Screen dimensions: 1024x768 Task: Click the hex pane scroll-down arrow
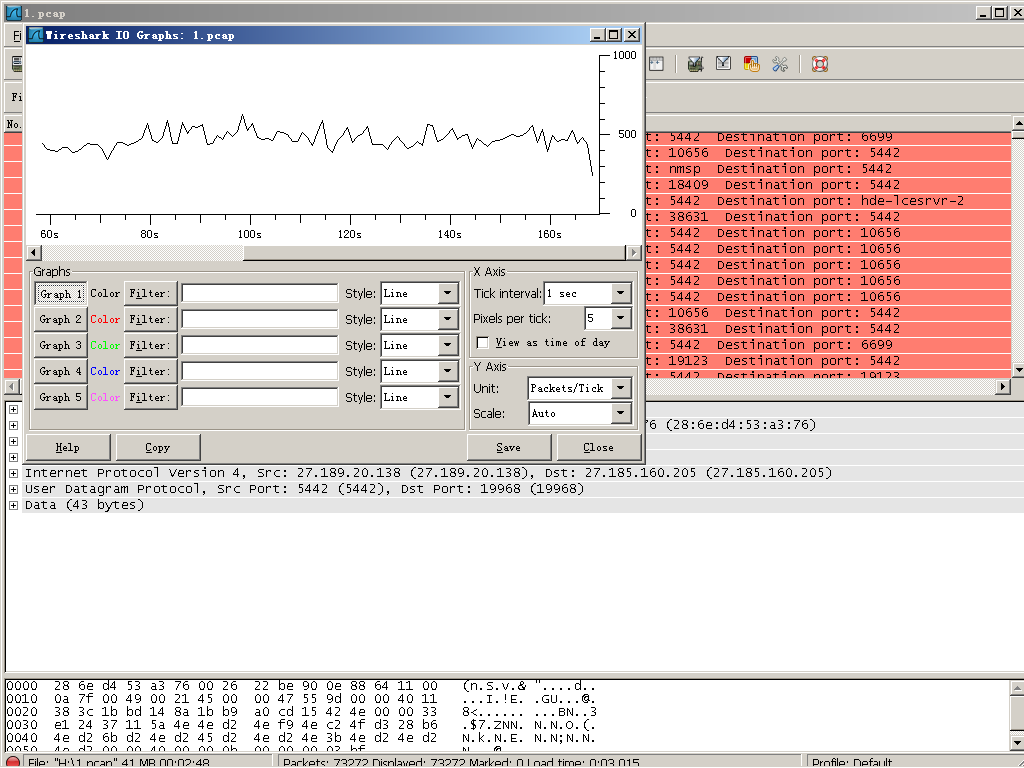1017,743
